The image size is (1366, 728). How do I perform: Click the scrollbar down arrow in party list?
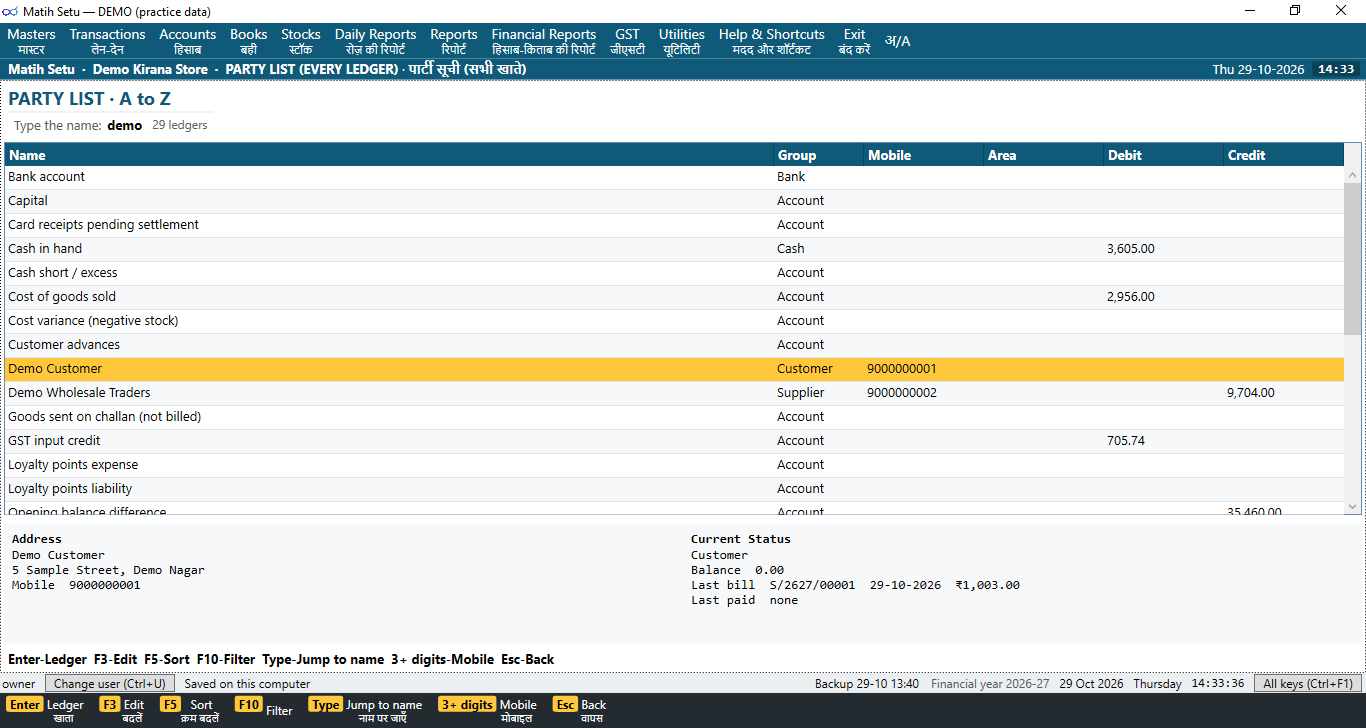pos(1352,507)
